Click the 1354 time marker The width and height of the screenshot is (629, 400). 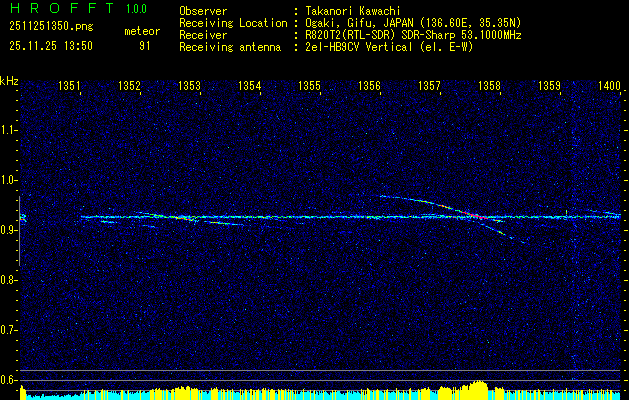point(250,85)
